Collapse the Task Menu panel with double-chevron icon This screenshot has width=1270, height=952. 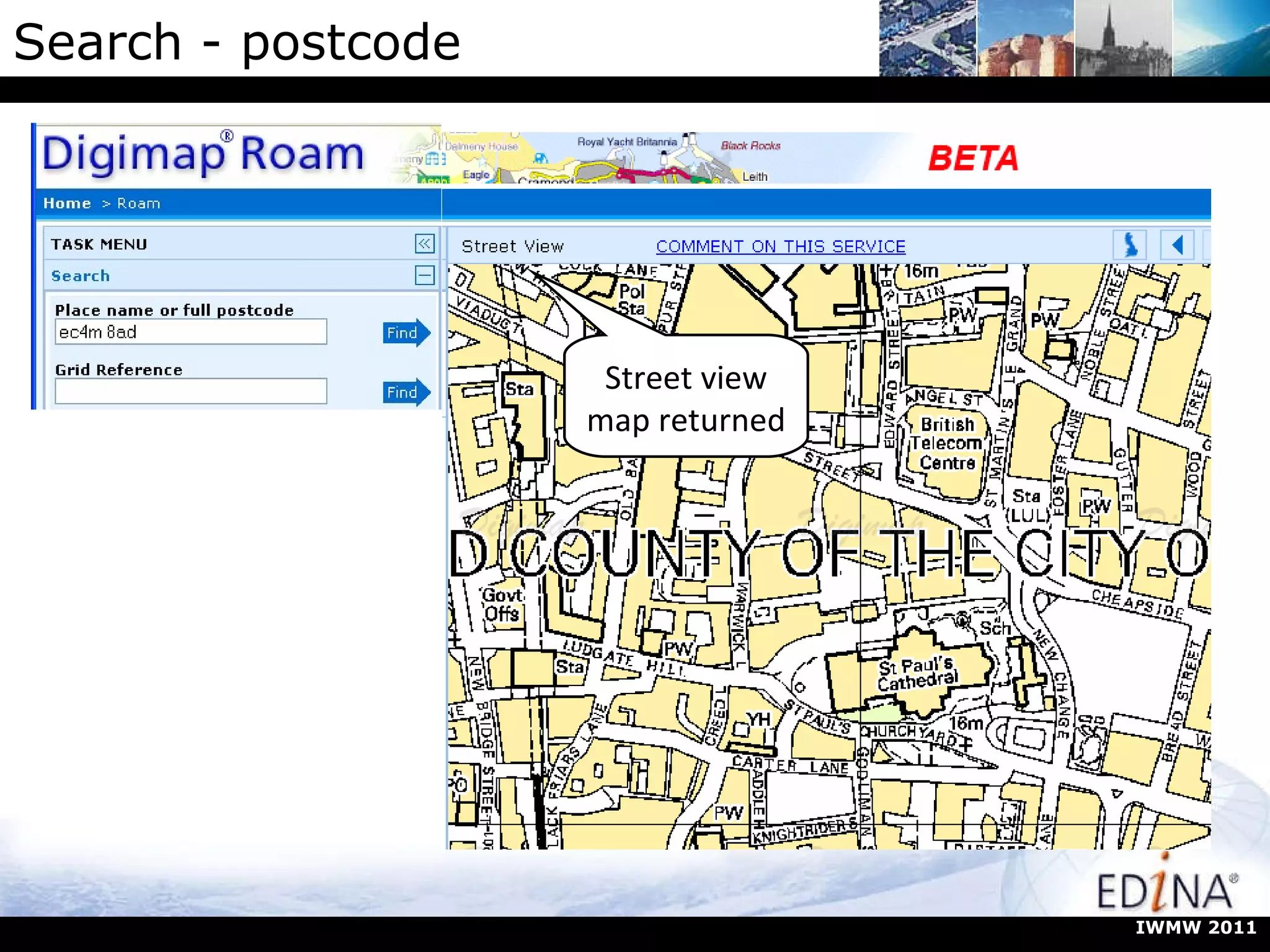[x=425, y=244]
